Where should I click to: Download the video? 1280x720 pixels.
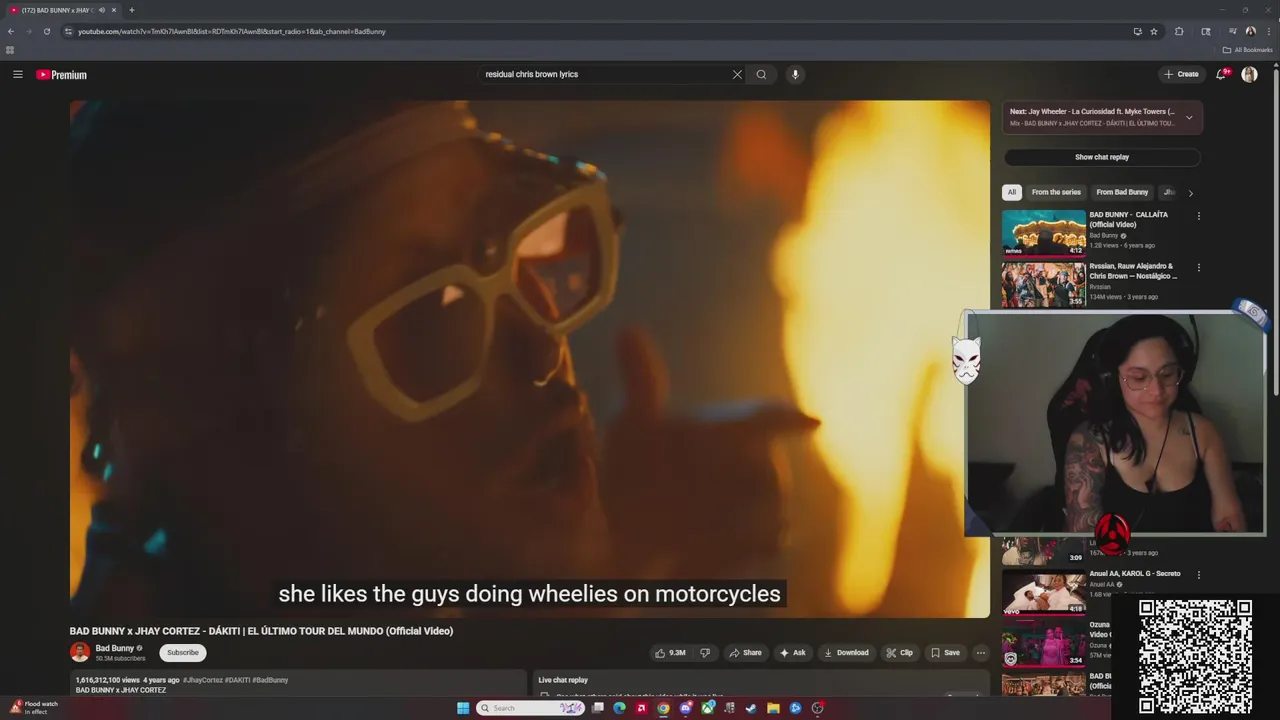pos(846,653)
